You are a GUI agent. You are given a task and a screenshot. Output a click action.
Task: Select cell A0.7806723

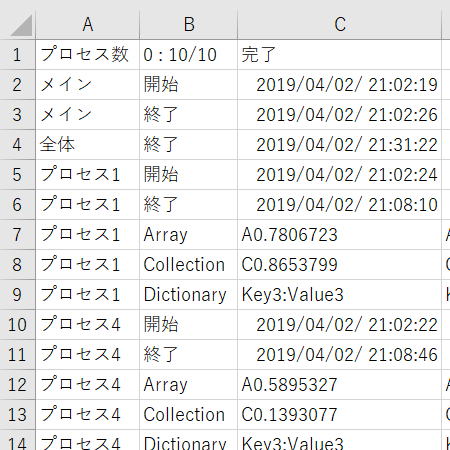tap(340, 235)
